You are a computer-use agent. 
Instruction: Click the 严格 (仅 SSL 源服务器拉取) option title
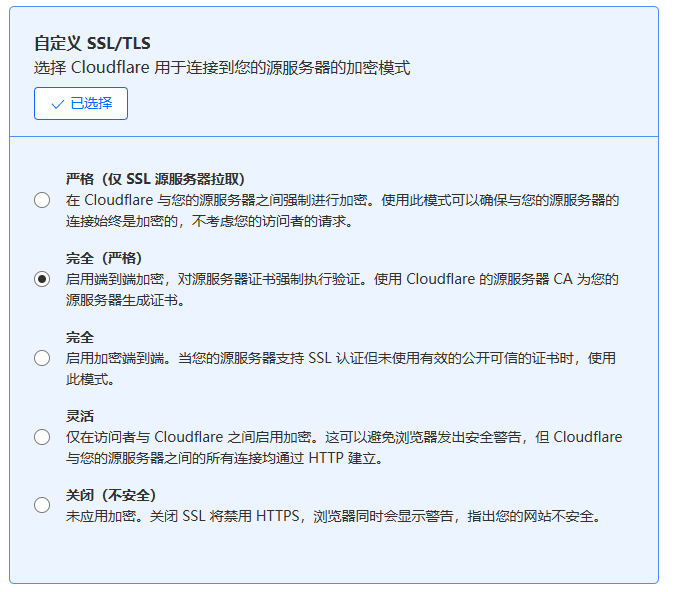tap(155, 179)
